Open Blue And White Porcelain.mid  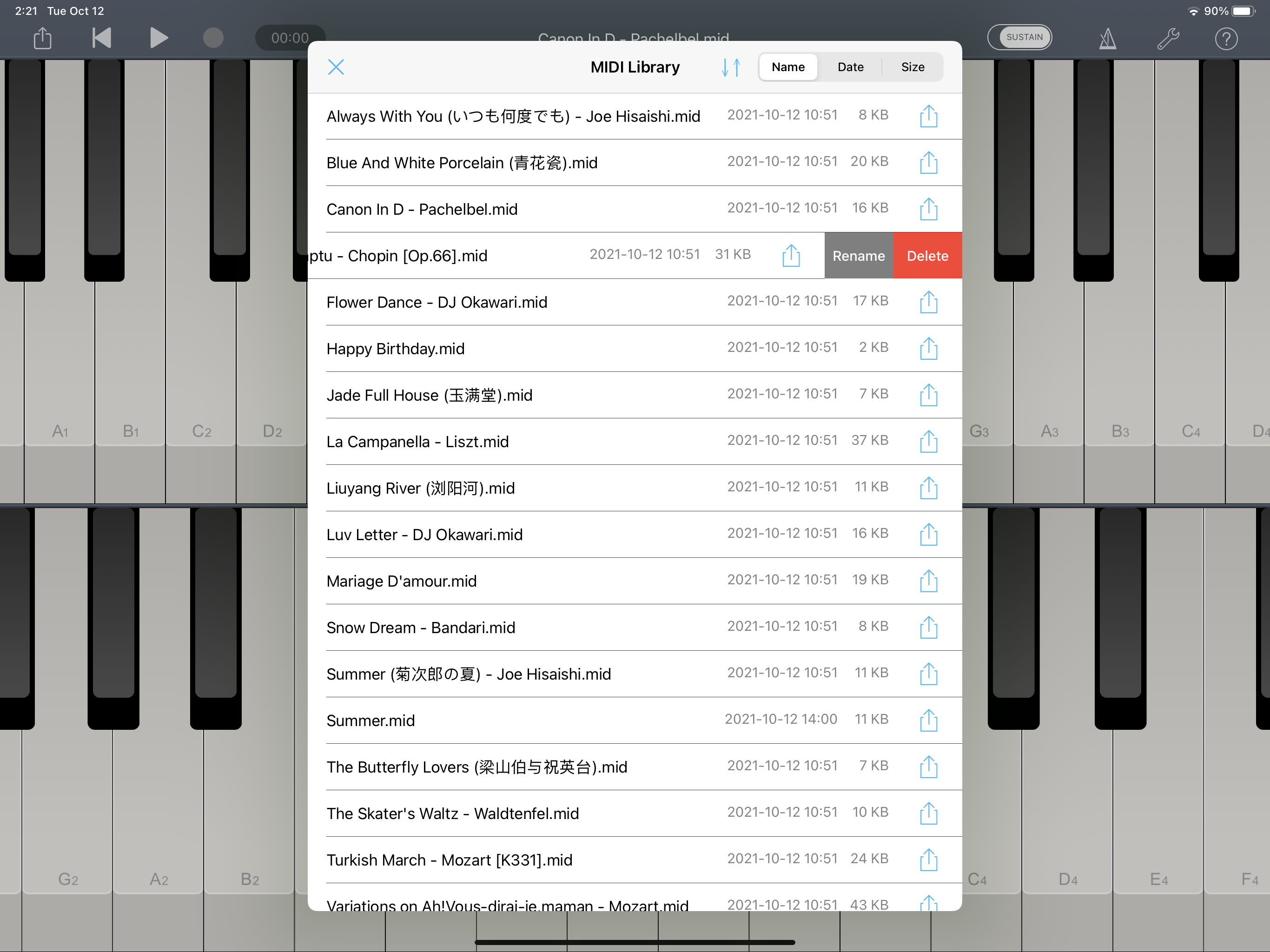[635, 163]
